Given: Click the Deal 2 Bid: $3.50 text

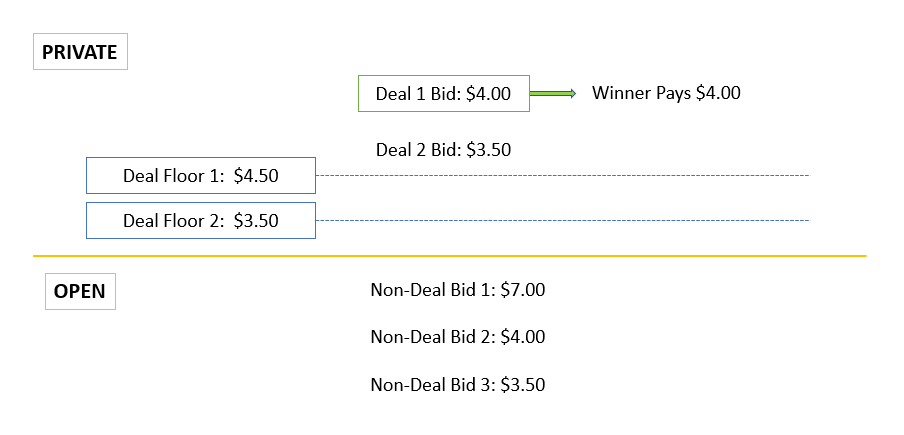Looking at the screenshot, I should pos(443,150).
